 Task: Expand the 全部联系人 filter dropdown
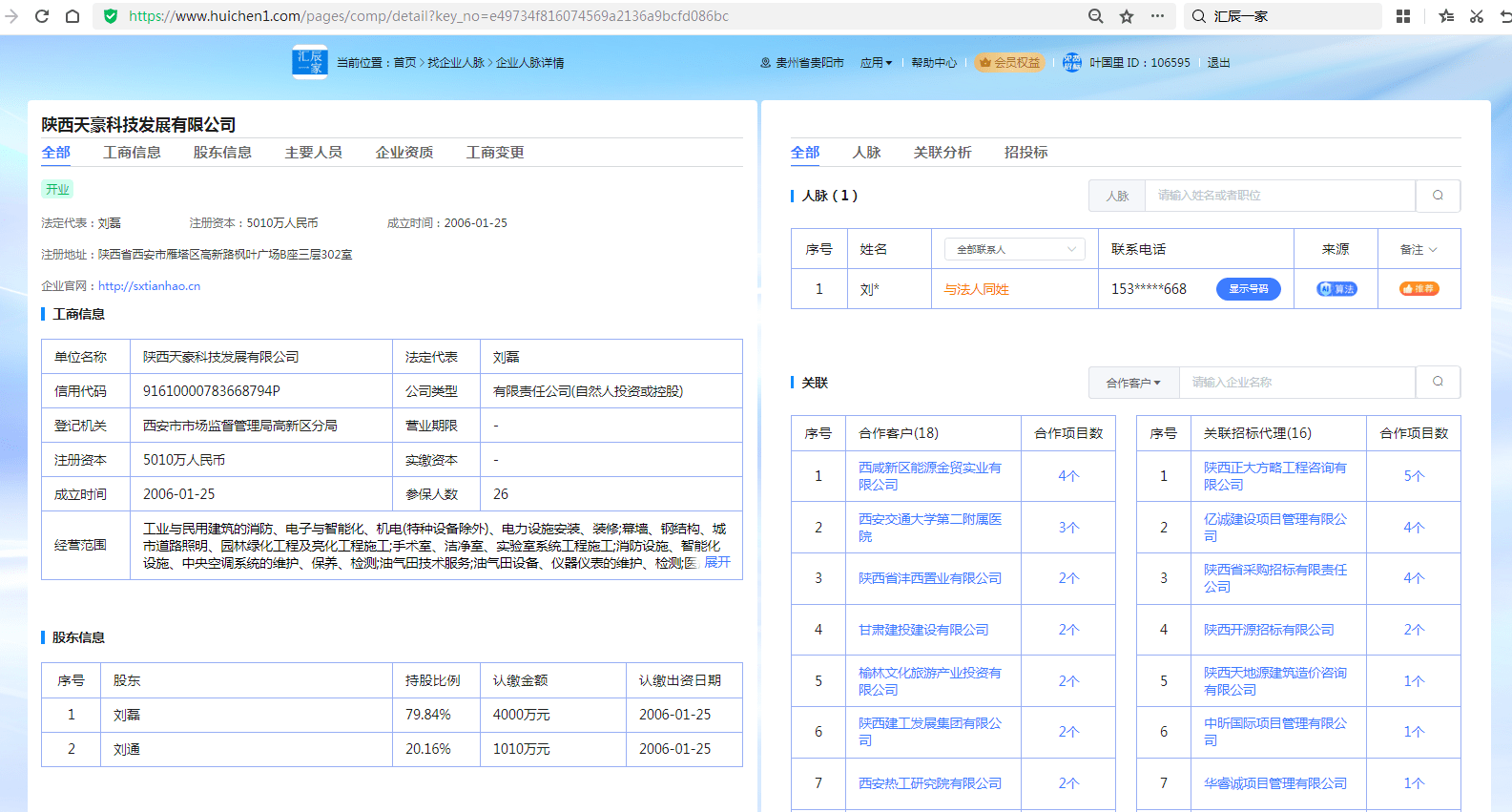pos(1015,249)
